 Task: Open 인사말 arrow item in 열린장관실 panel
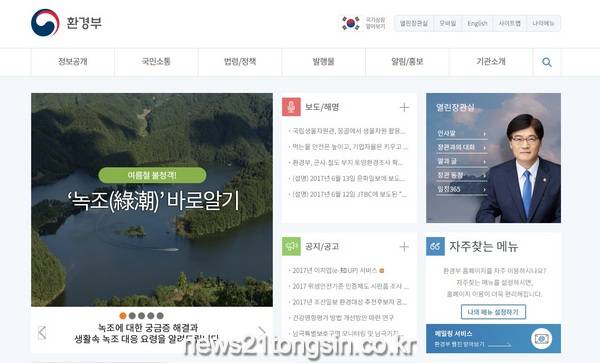(x=462, y=133)
